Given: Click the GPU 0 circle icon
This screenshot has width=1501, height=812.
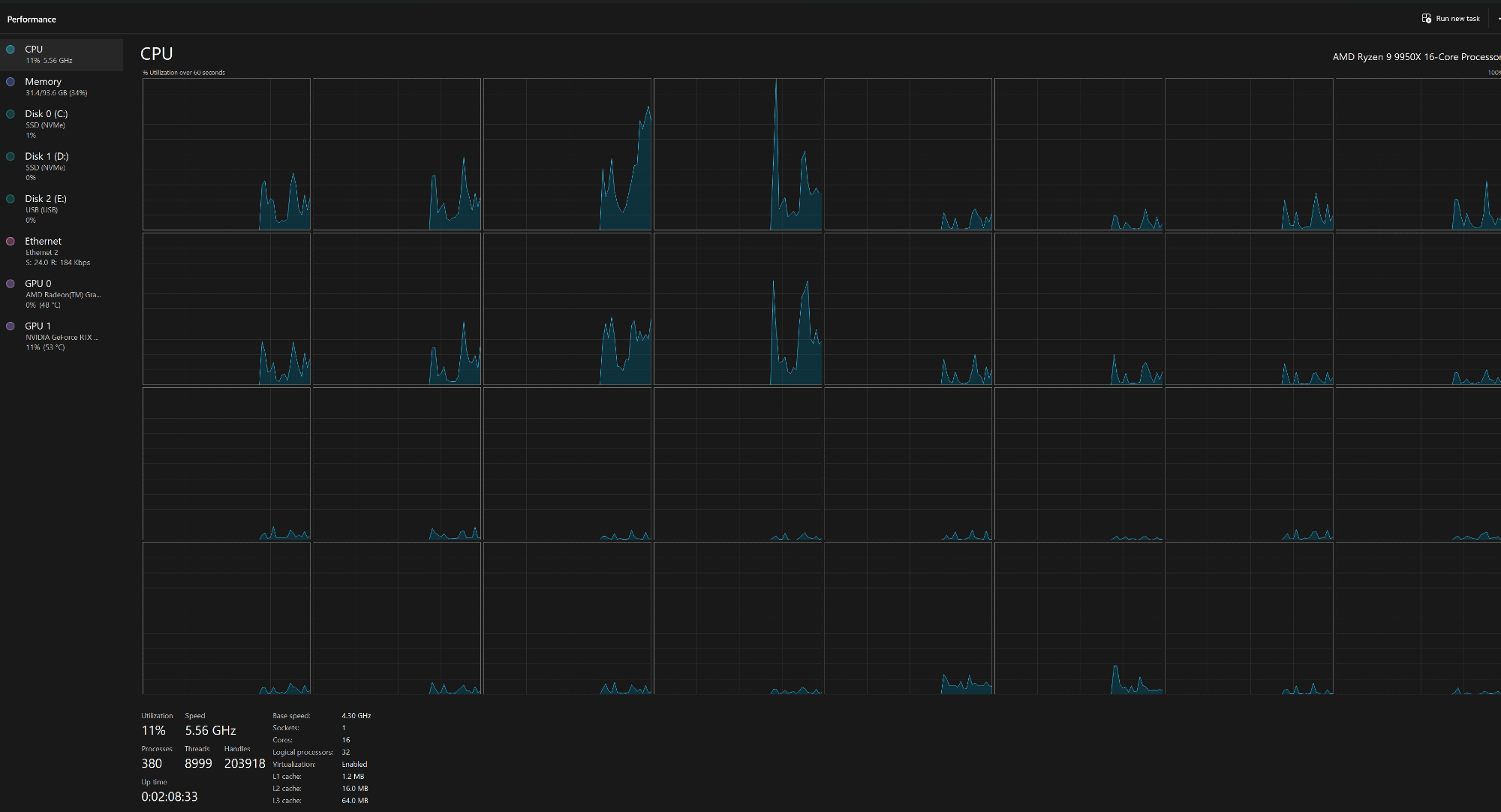Looking at the screenshot, I should 11,284.
